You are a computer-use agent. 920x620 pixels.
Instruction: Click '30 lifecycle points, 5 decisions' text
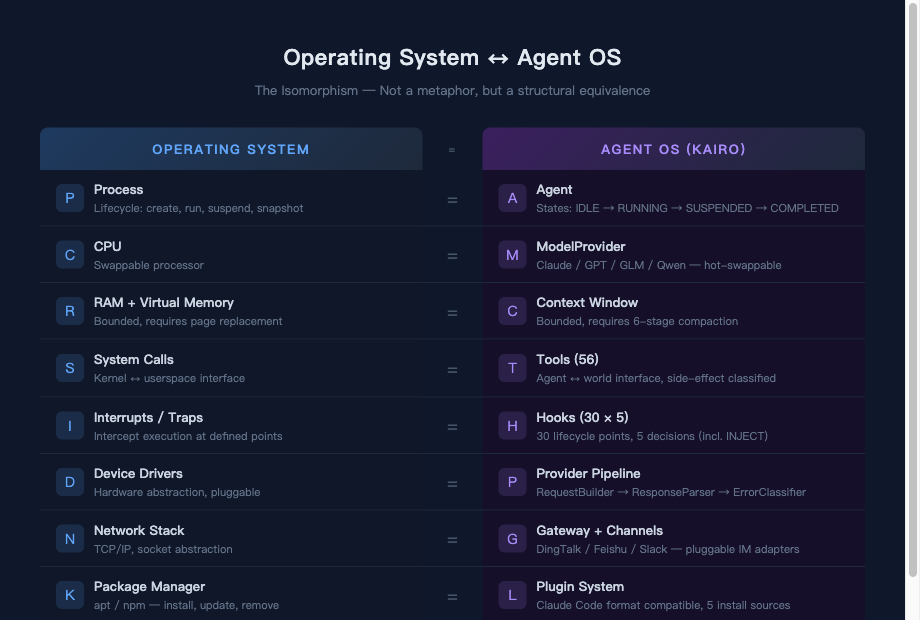[x=652, y=436]
